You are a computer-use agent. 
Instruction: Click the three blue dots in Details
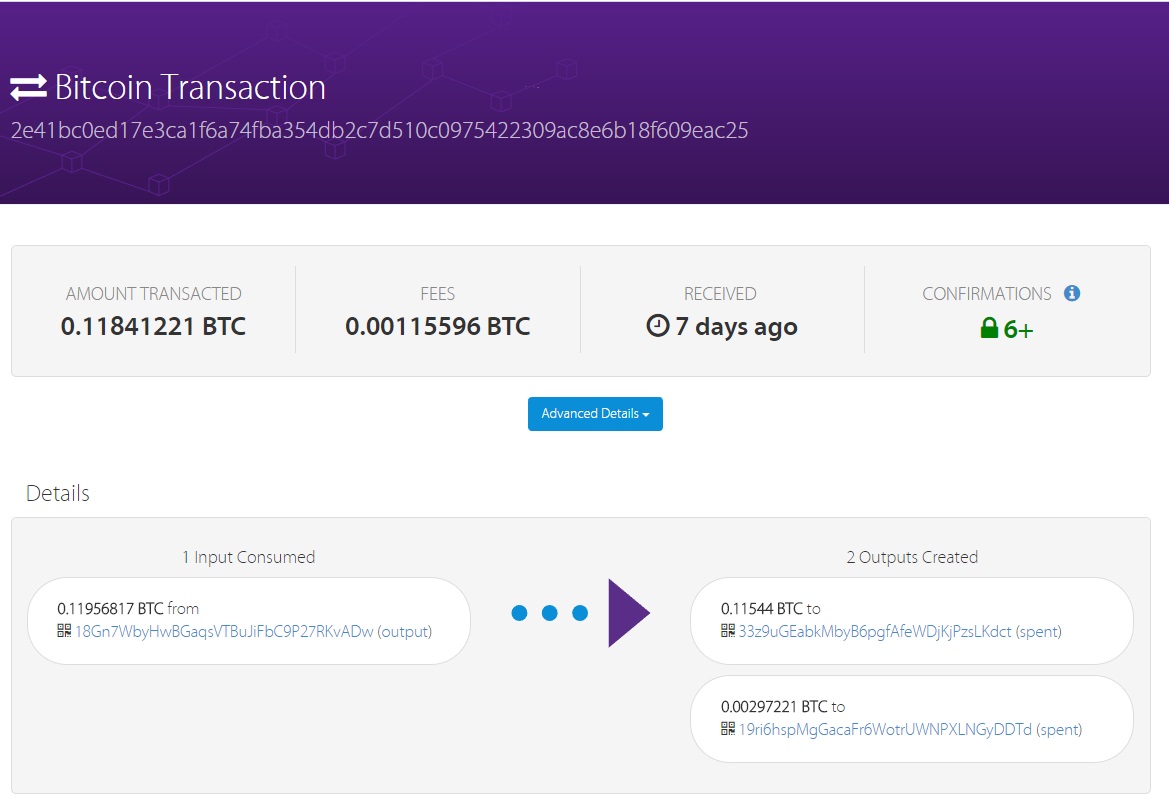[x=549, y=613]
